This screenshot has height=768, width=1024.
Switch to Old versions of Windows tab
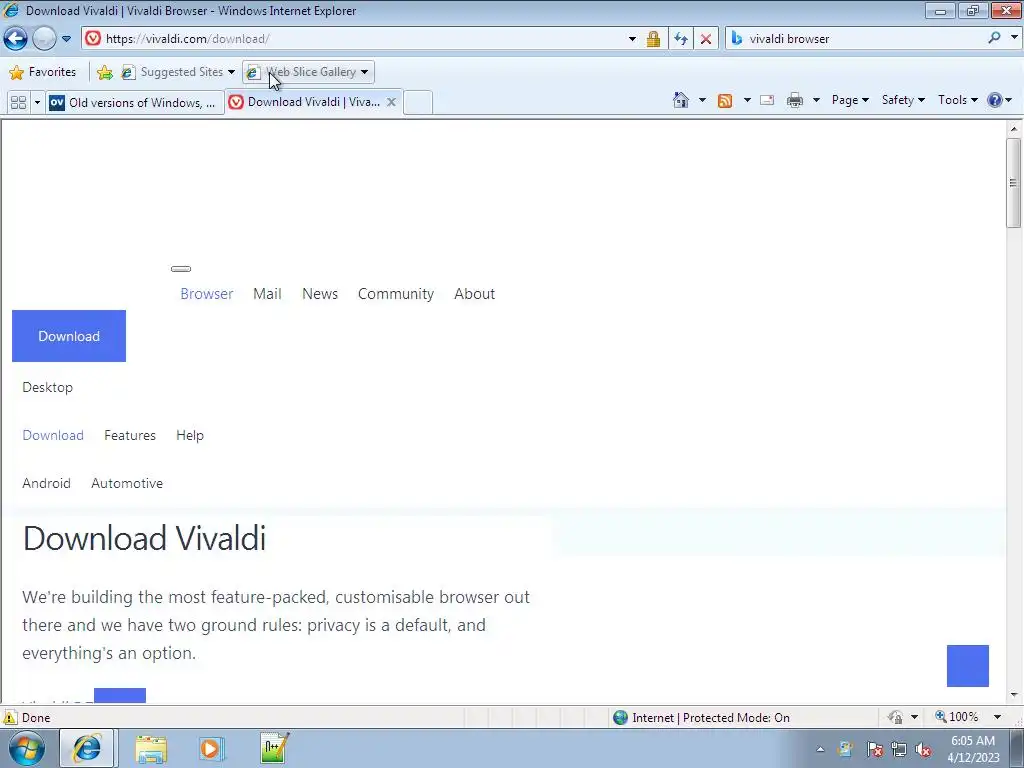tap(134, 103)
